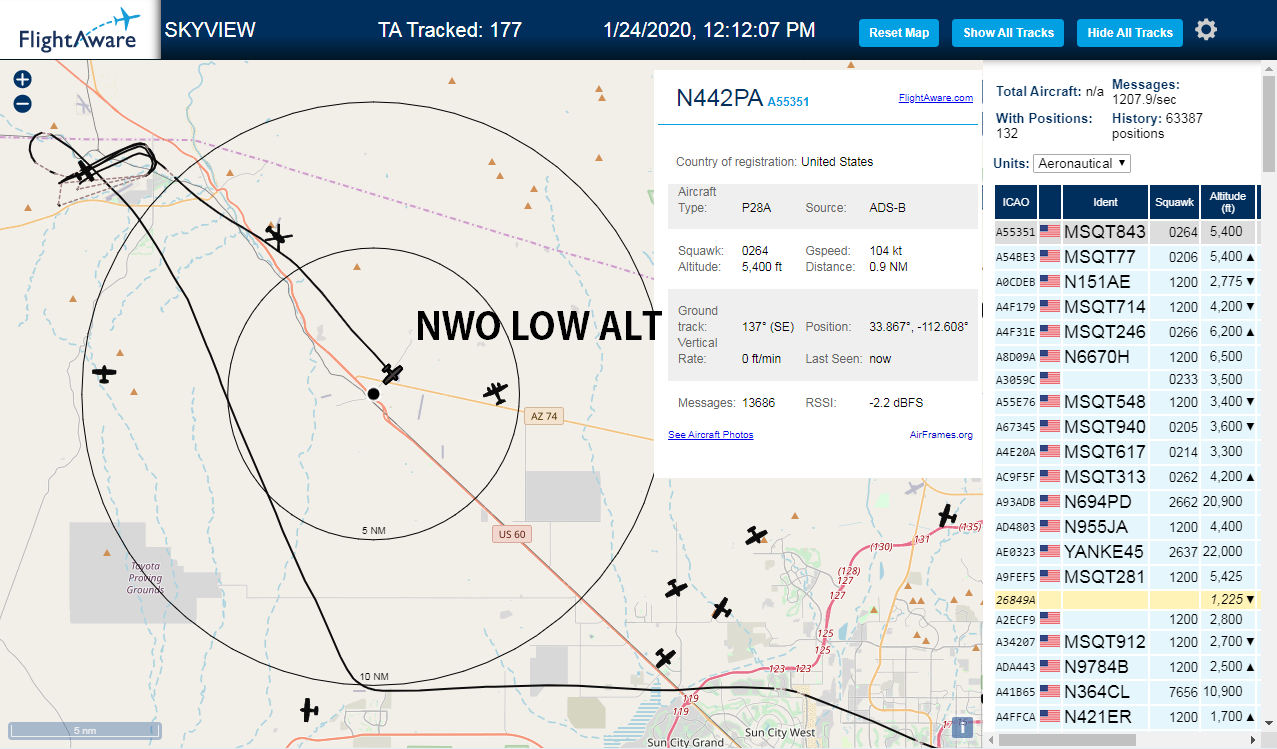
Task: Select N421ER aircraft row
Action: coord(1127,716)
